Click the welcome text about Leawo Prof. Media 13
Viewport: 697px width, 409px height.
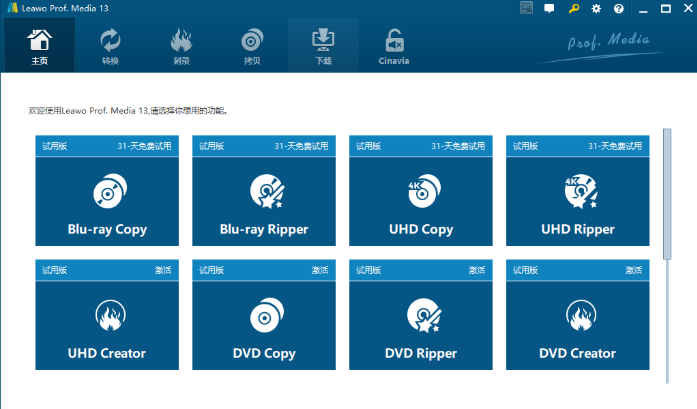128,111
